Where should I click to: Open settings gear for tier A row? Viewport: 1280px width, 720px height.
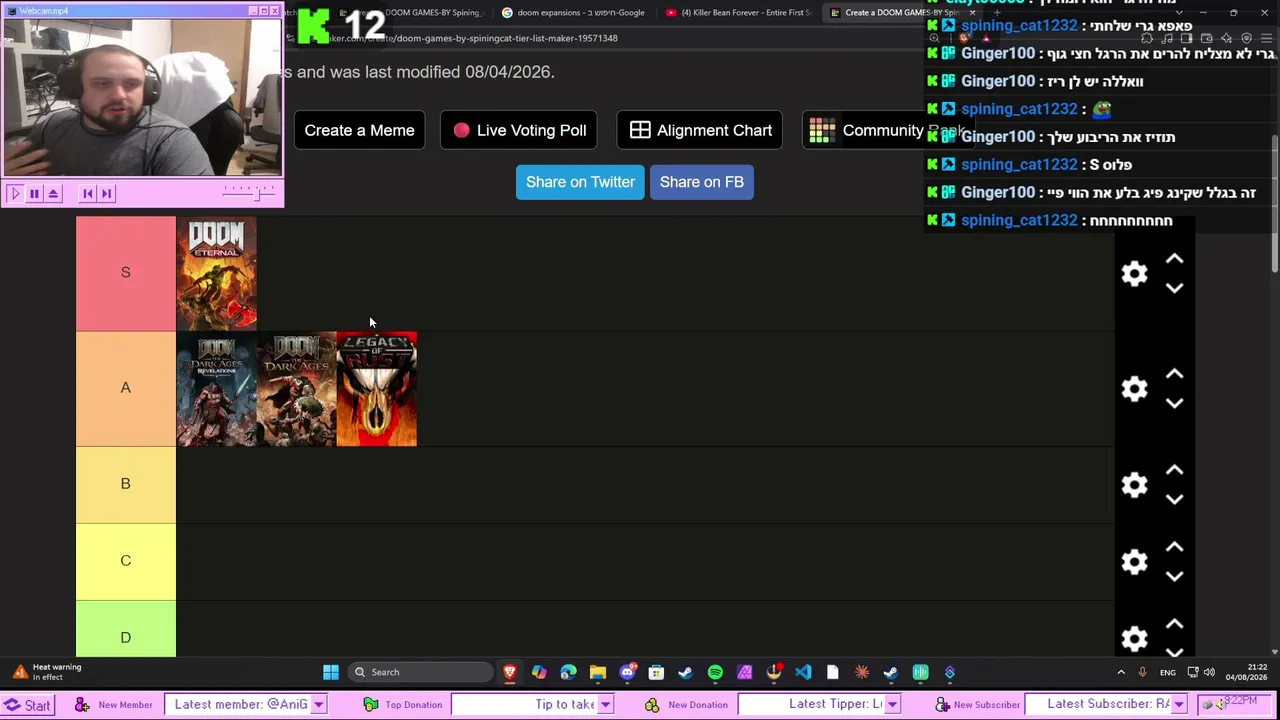point(1134,389)
